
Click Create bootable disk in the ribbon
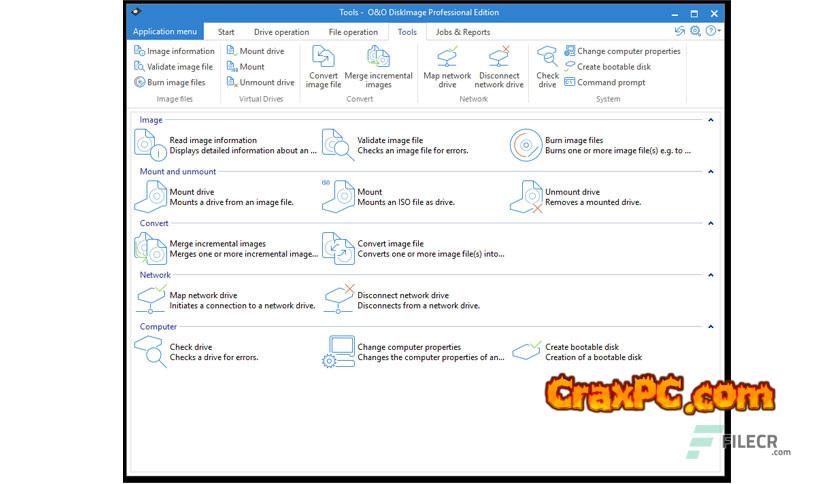click(608, 67)
